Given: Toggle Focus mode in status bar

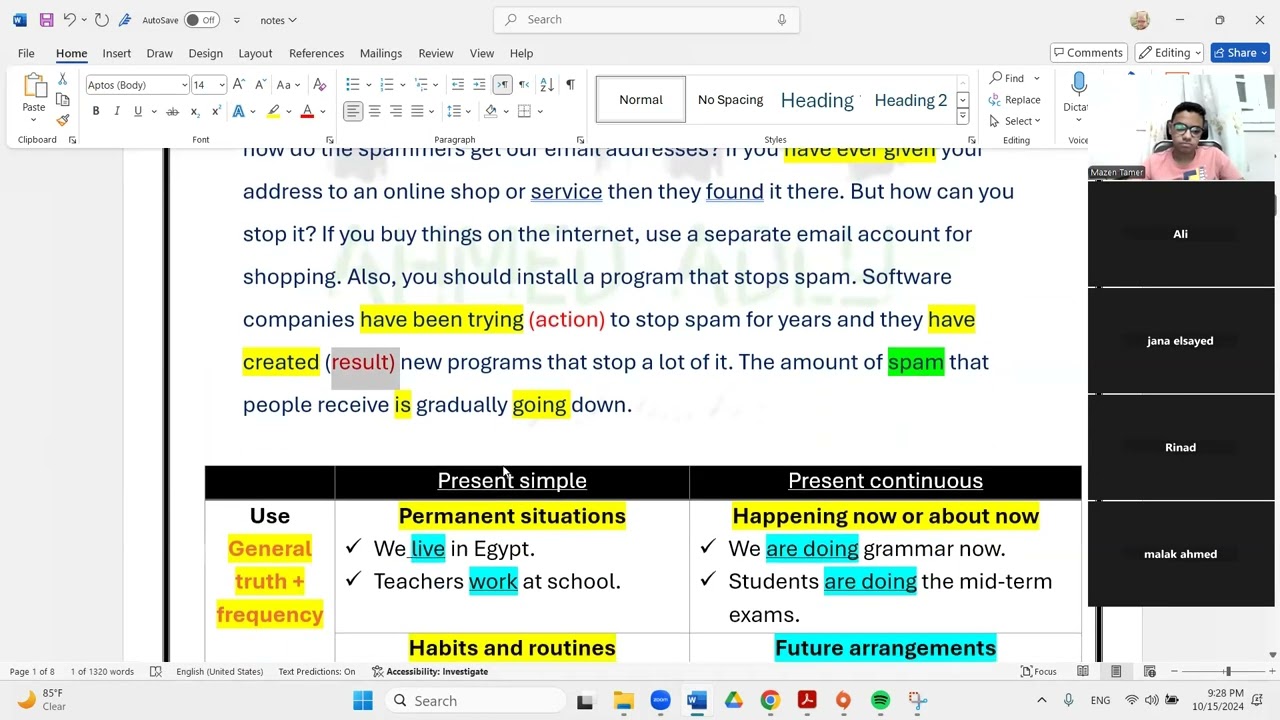Looking at the screenshot, I should coord(1038,671).
